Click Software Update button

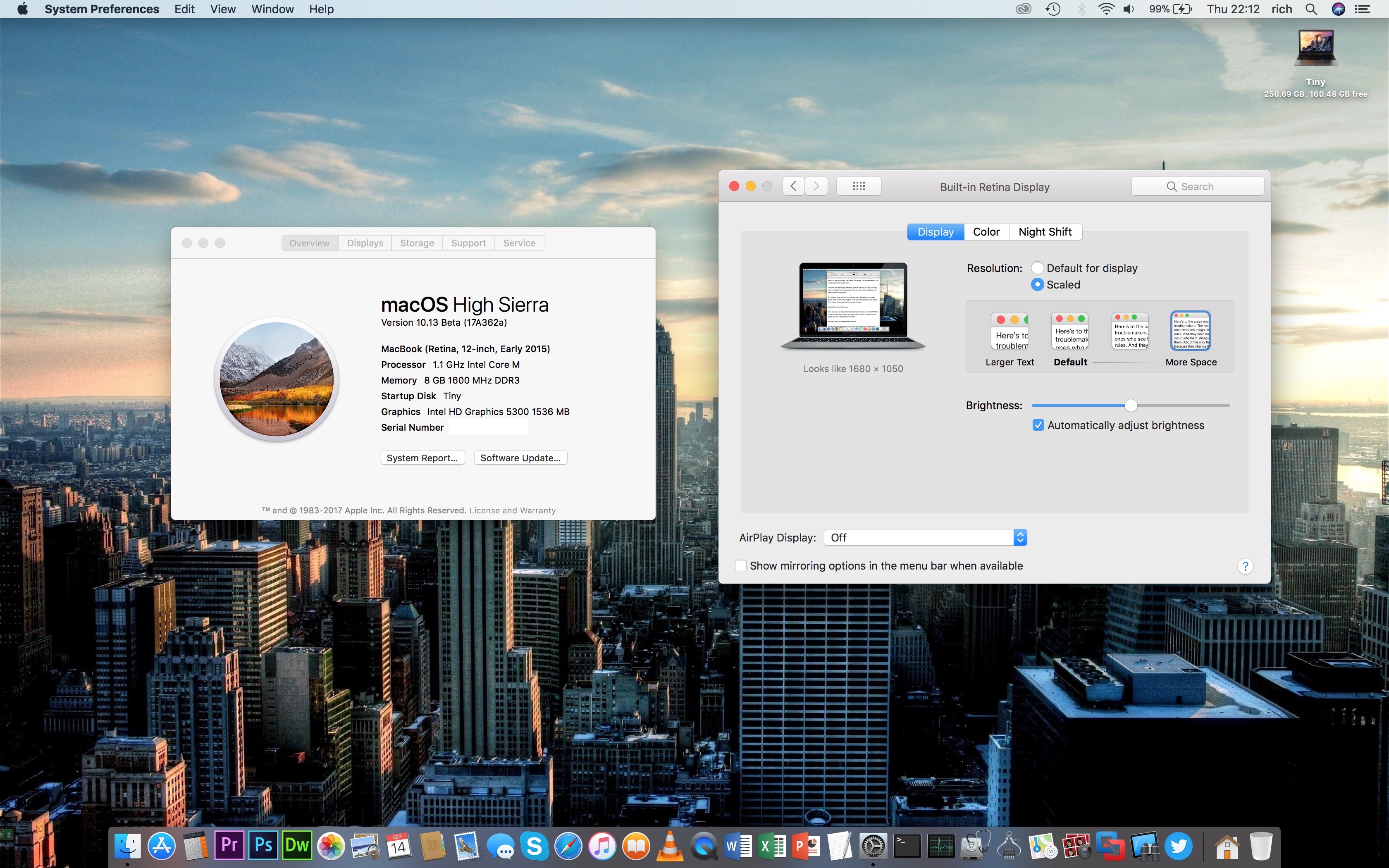tap(520, 458)
